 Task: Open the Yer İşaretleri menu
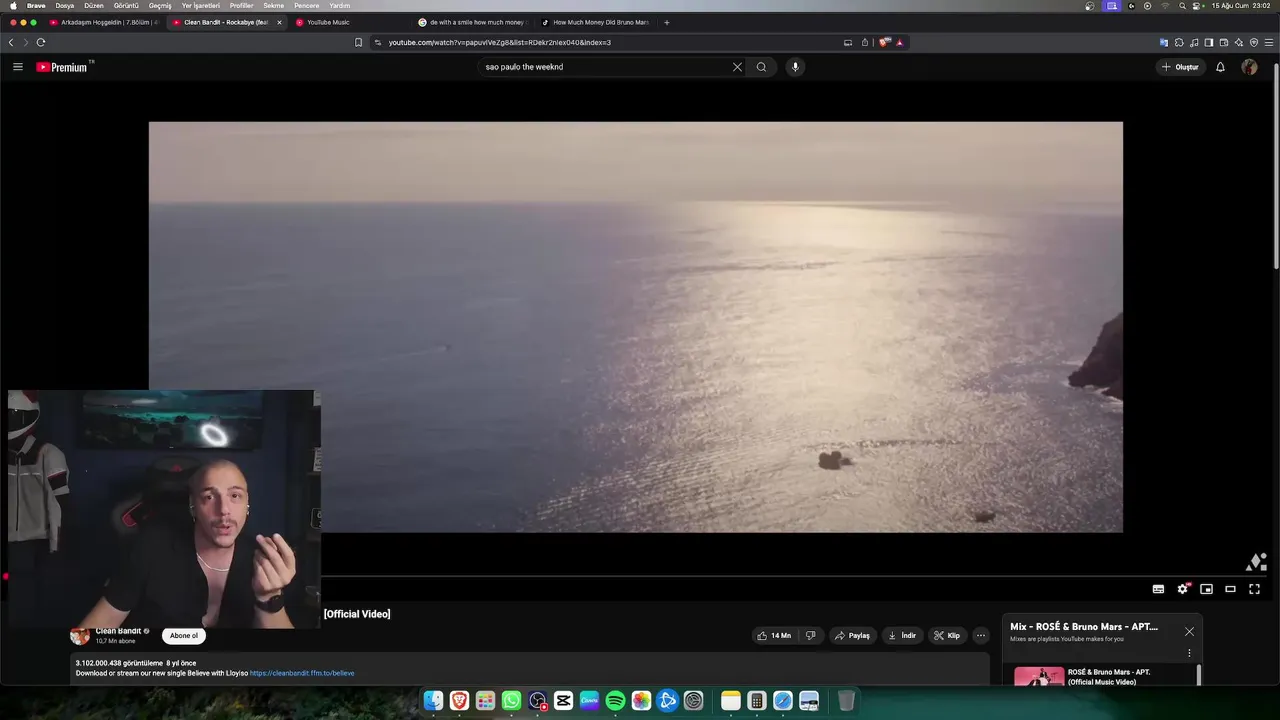click(201, 5)
